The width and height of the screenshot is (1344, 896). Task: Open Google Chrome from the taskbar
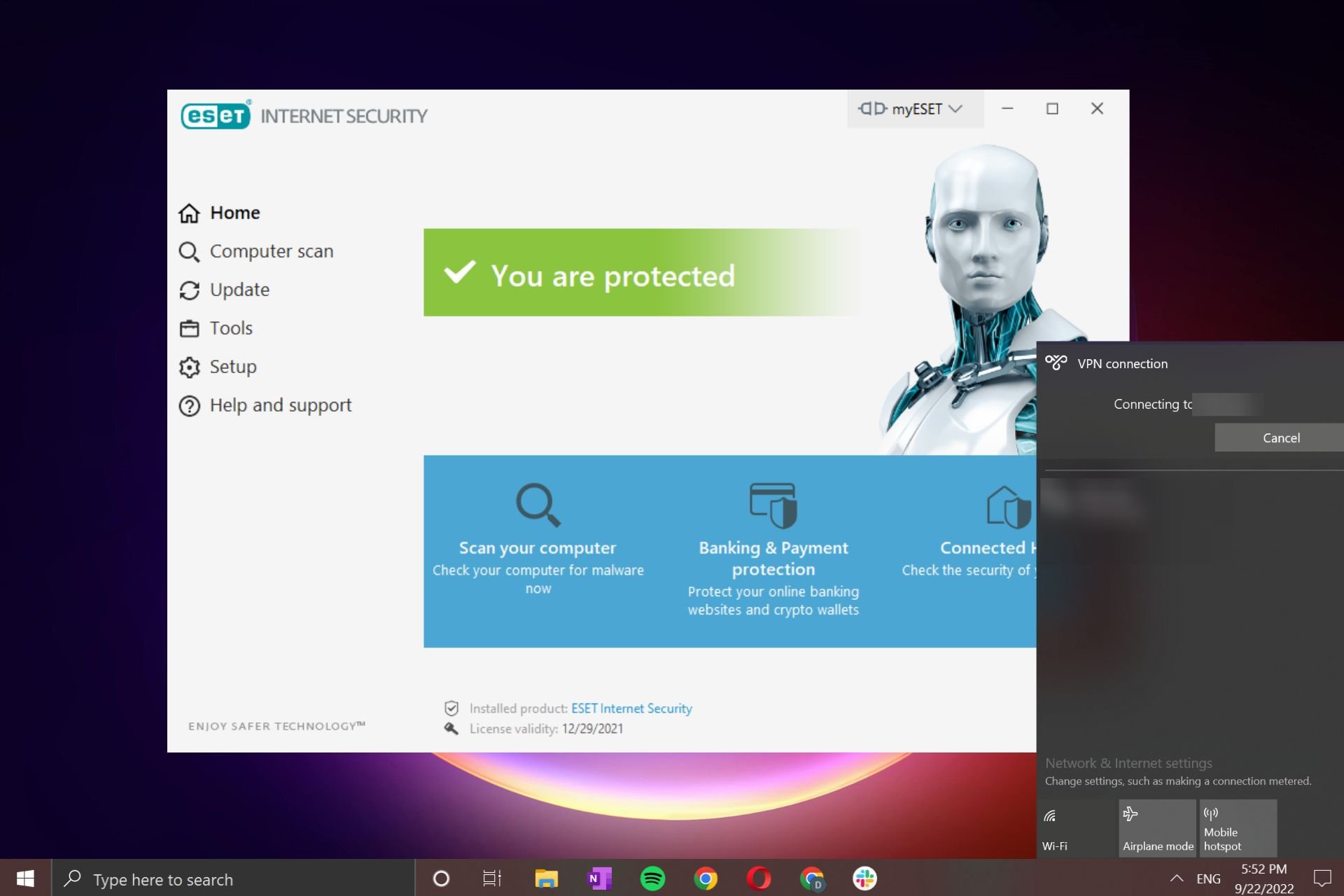(x=706, y=878)
